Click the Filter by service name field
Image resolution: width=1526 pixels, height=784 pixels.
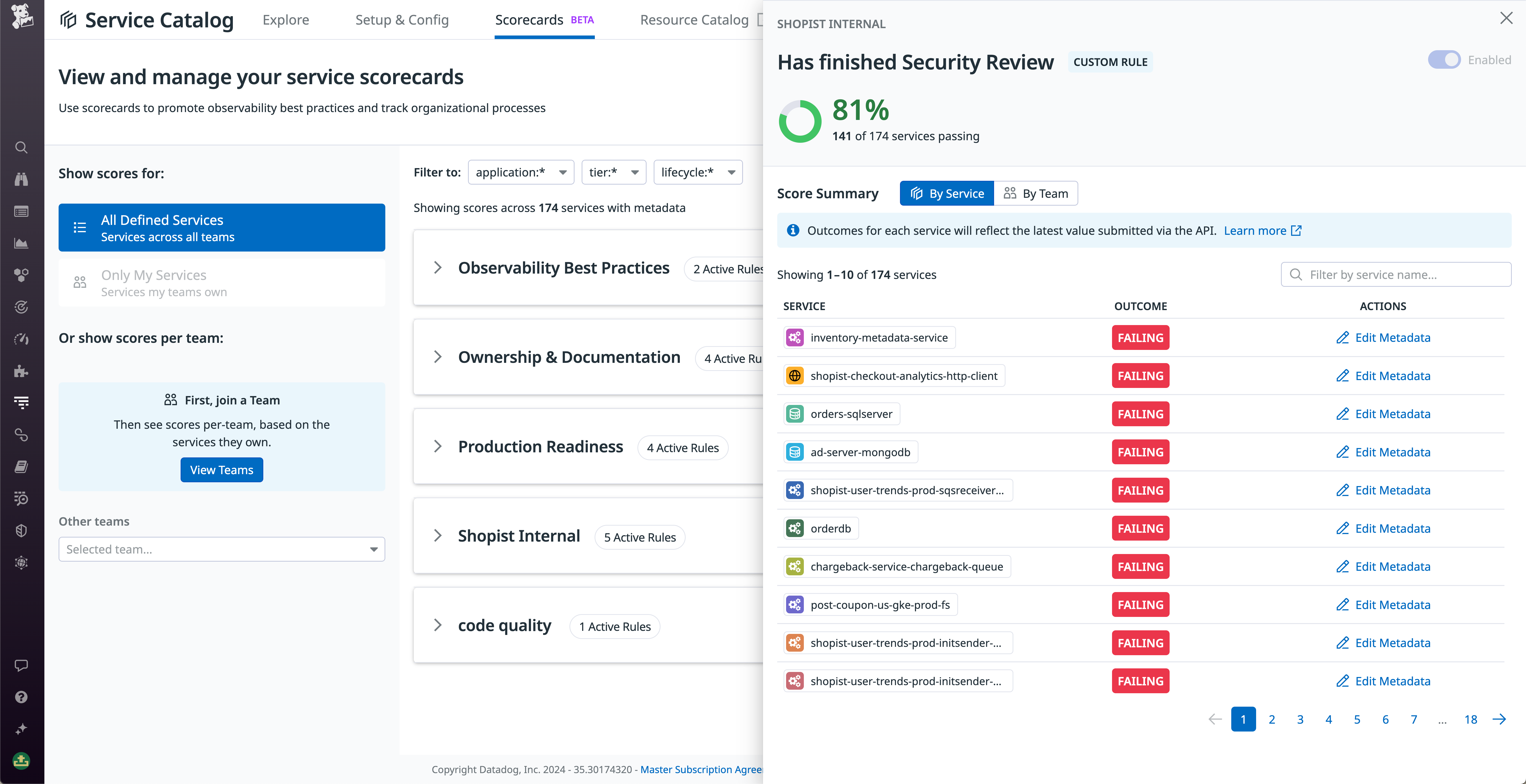[x=1396, y=274]
